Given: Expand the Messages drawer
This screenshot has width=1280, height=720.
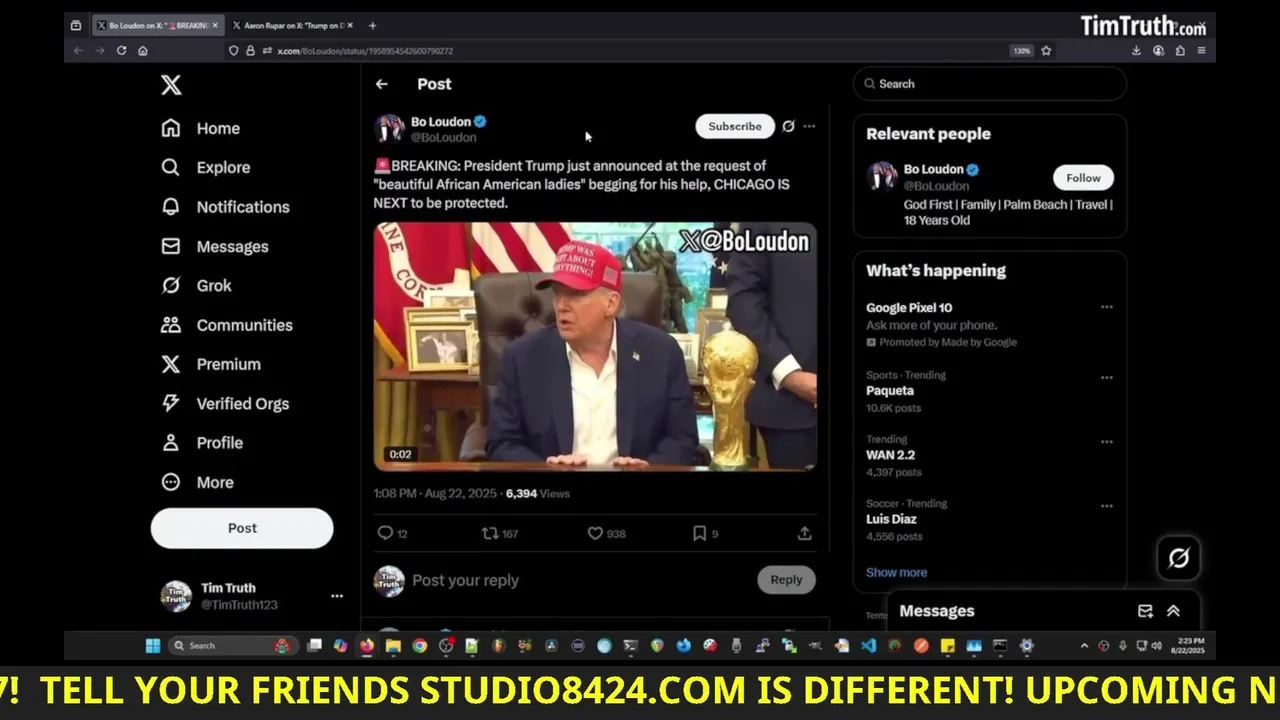Looking at the screenshot, I should [1174, 611].
